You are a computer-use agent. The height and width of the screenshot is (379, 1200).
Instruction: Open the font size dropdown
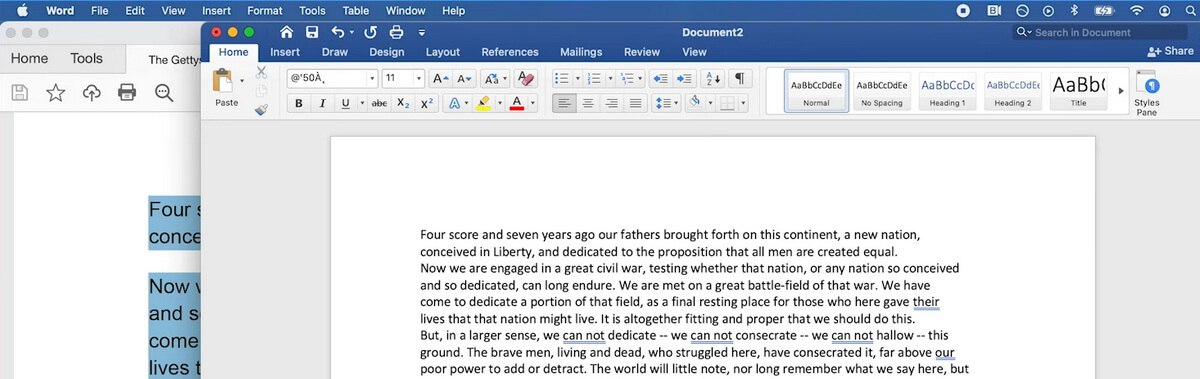[x=420, y=78]
